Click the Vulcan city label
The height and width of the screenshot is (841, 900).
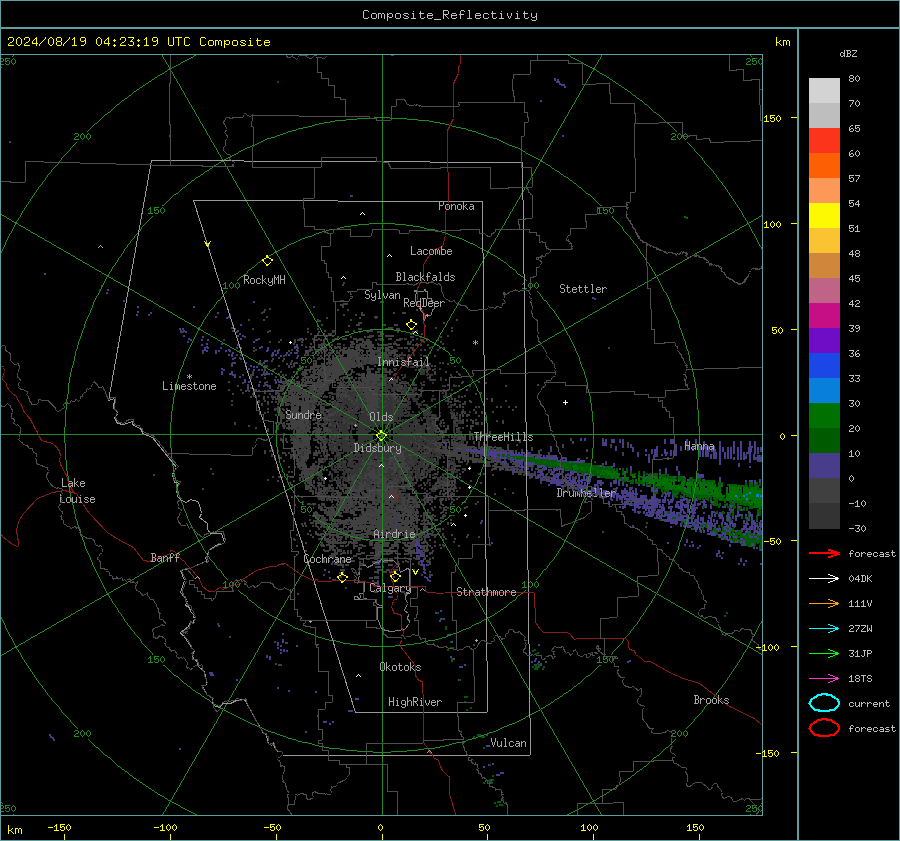[x=509, y=743]
